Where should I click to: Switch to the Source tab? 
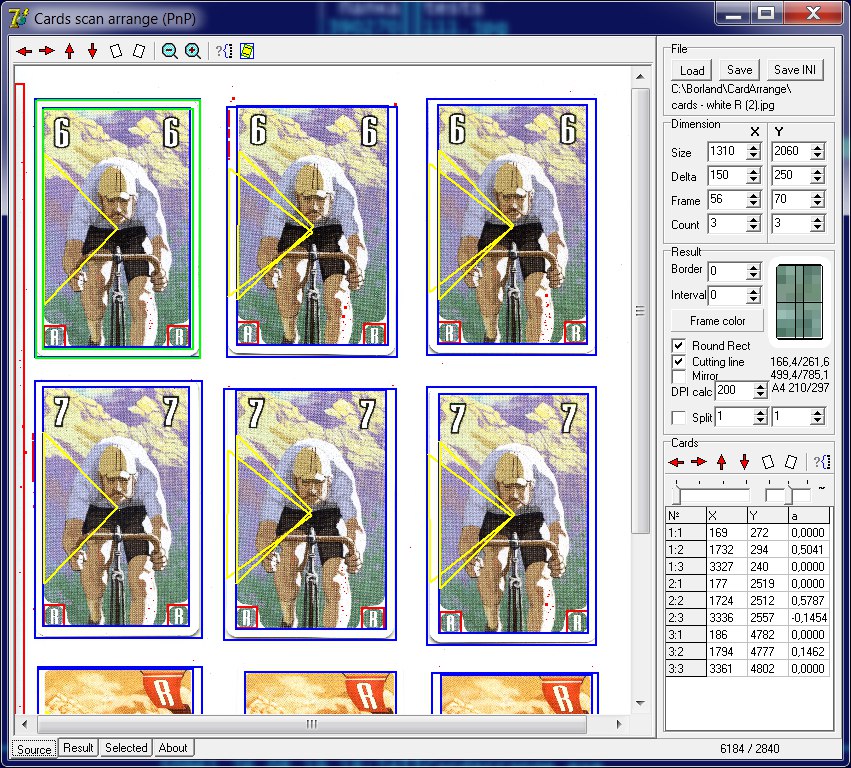pyautogui.click(x=34, y=749)
